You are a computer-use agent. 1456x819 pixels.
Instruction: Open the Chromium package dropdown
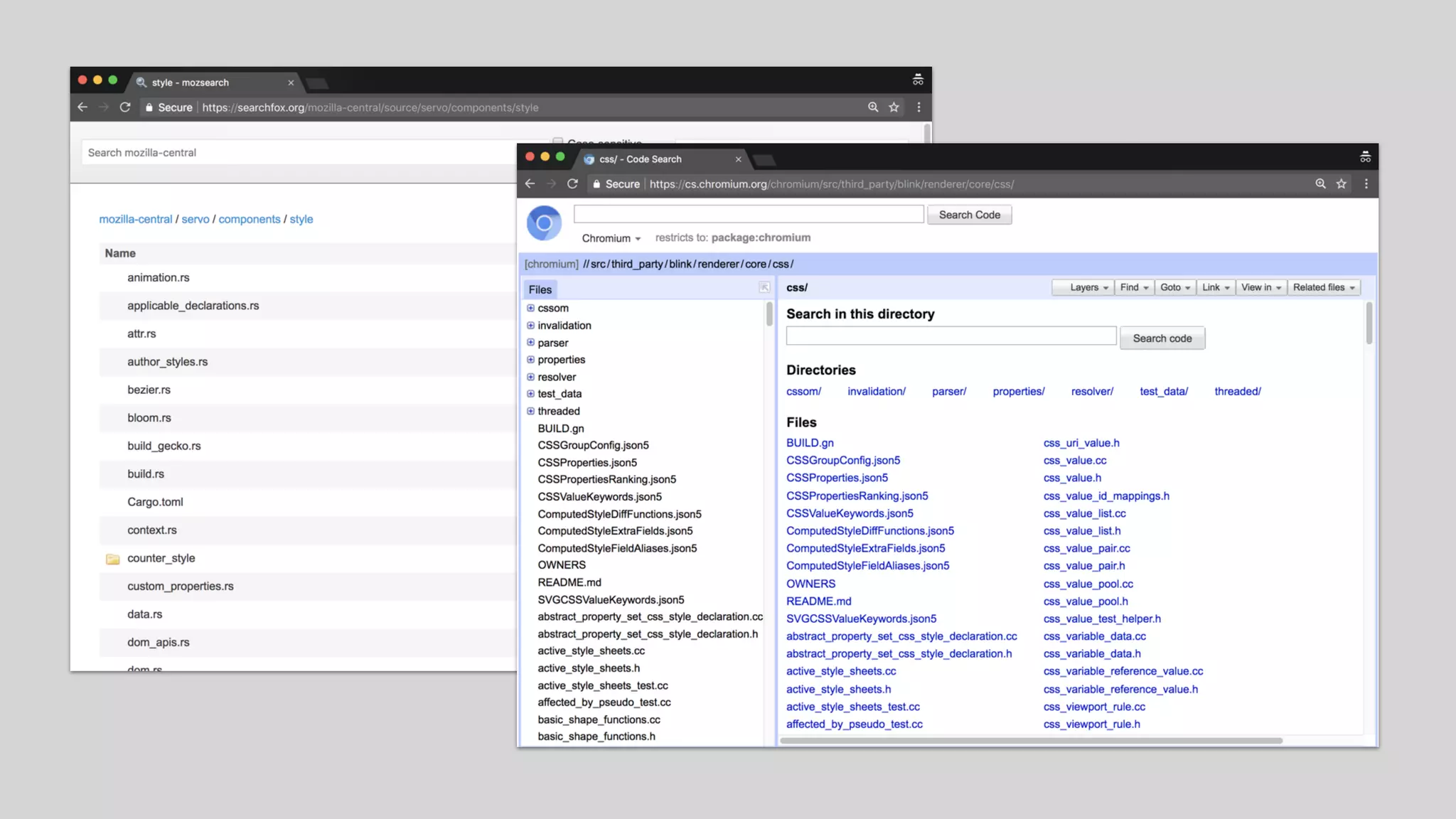point(611,238)
